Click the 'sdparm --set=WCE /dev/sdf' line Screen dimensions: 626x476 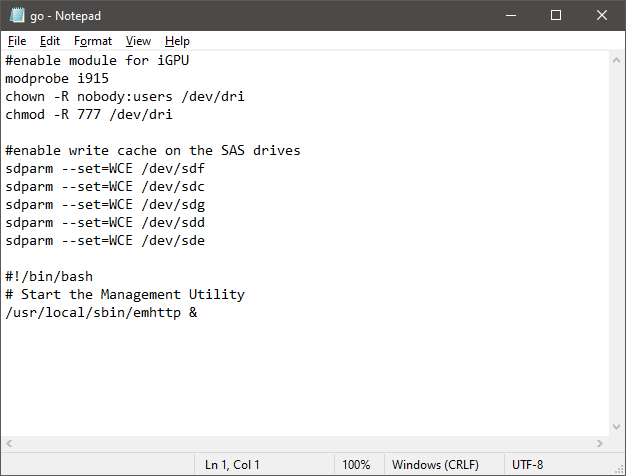[105, 169]
